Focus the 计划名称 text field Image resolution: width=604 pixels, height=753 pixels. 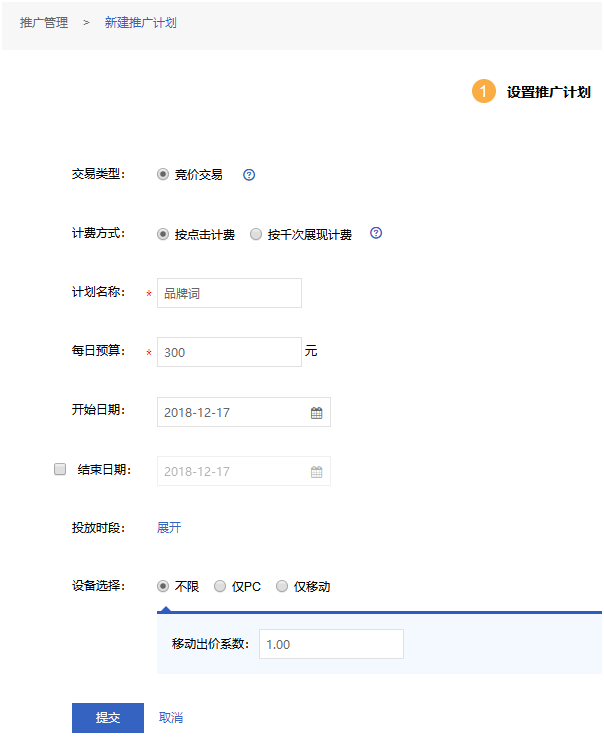click(229, 293)
